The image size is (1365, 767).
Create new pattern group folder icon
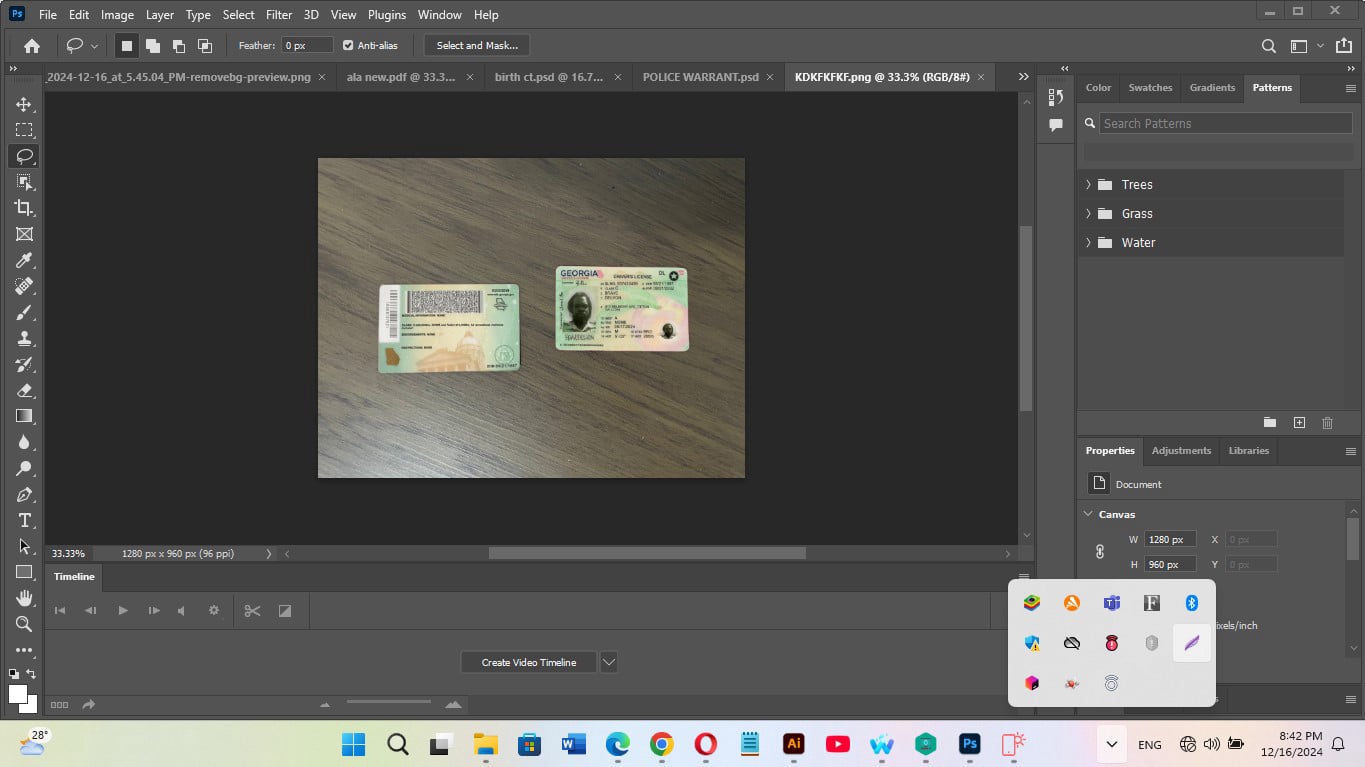pos(1270,423)
